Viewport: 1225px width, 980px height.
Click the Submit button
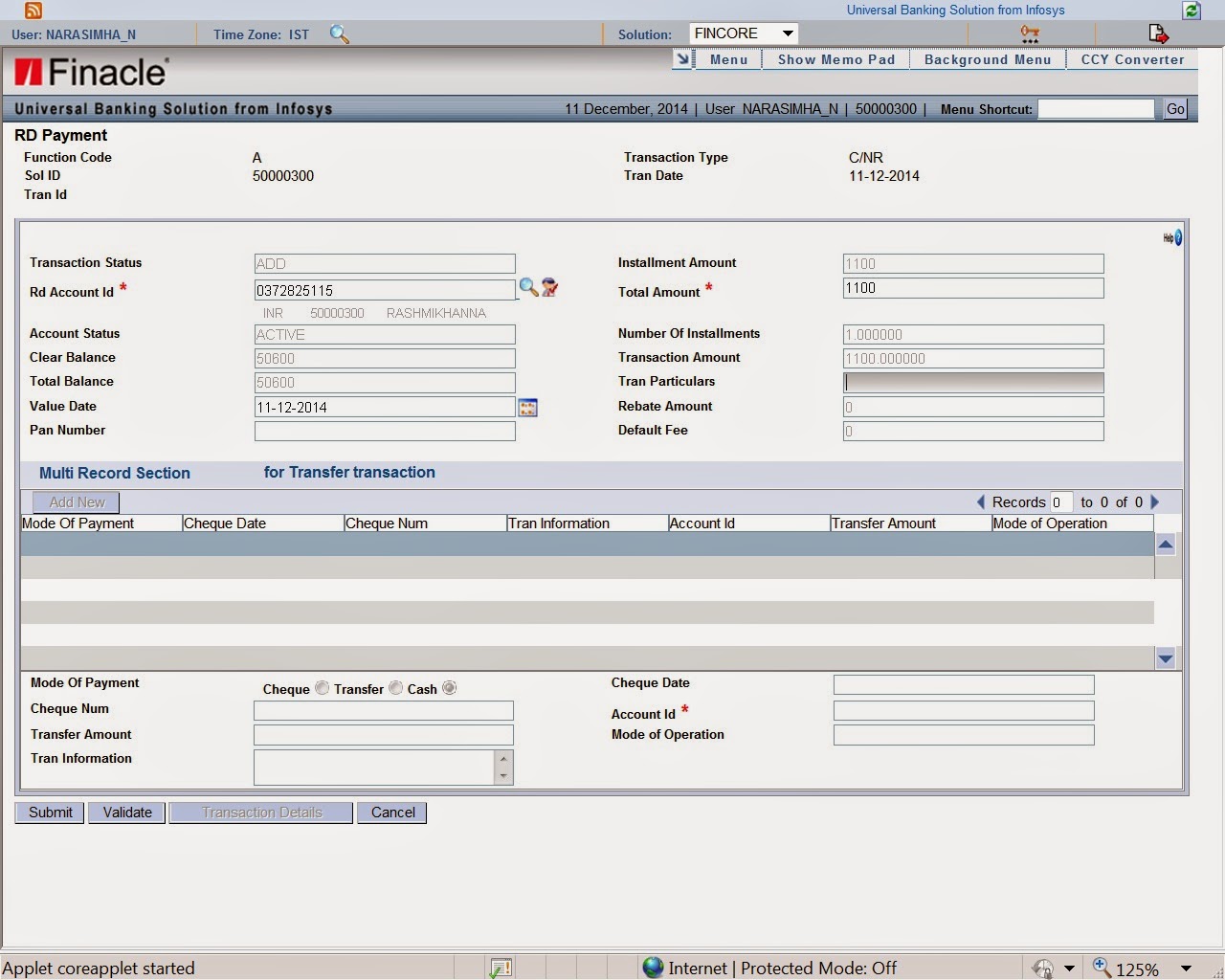point(50,813)
